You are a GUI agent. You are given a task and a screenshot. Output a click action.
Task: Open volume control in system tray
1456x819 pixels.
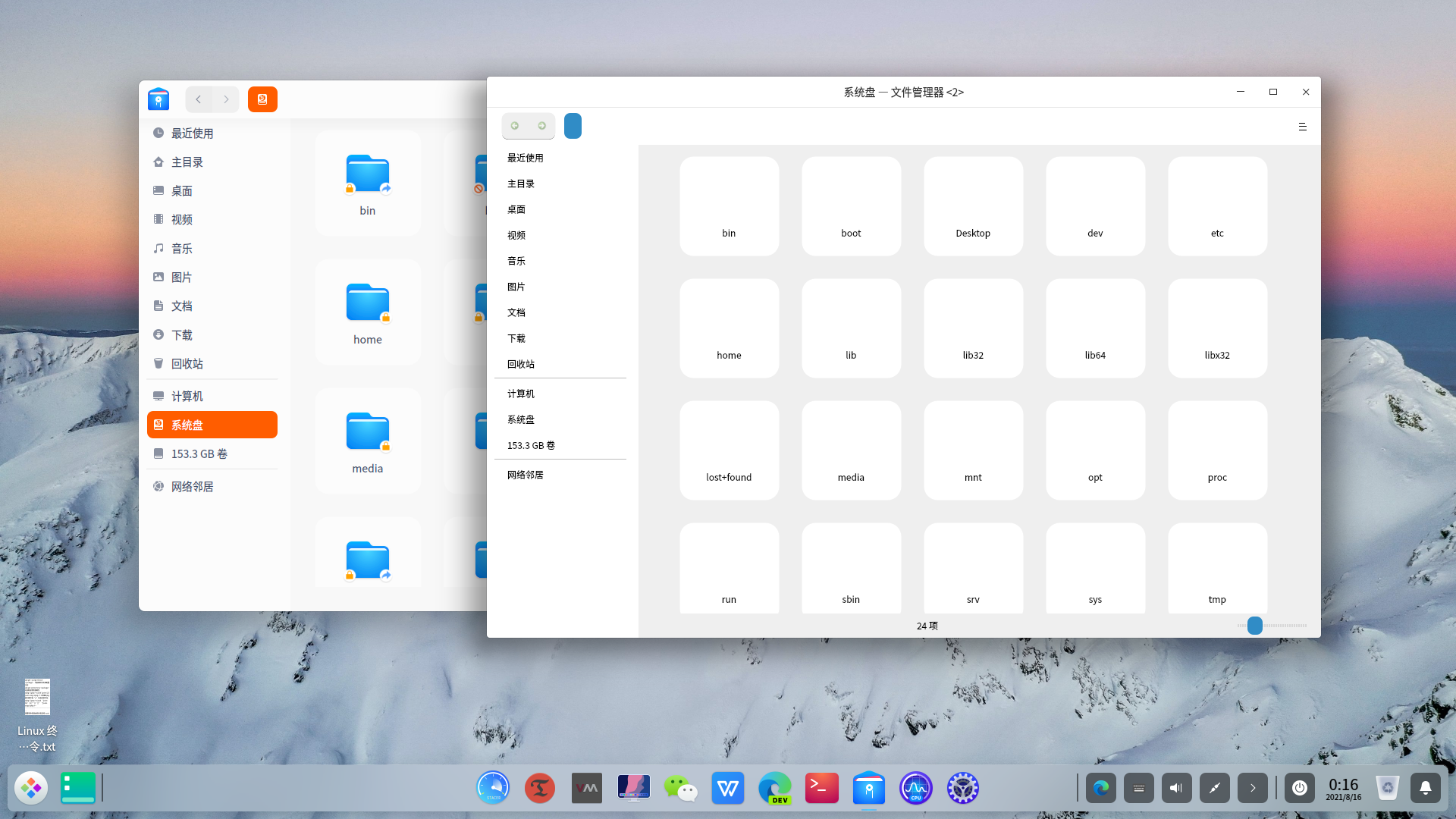coord(1176,788)
